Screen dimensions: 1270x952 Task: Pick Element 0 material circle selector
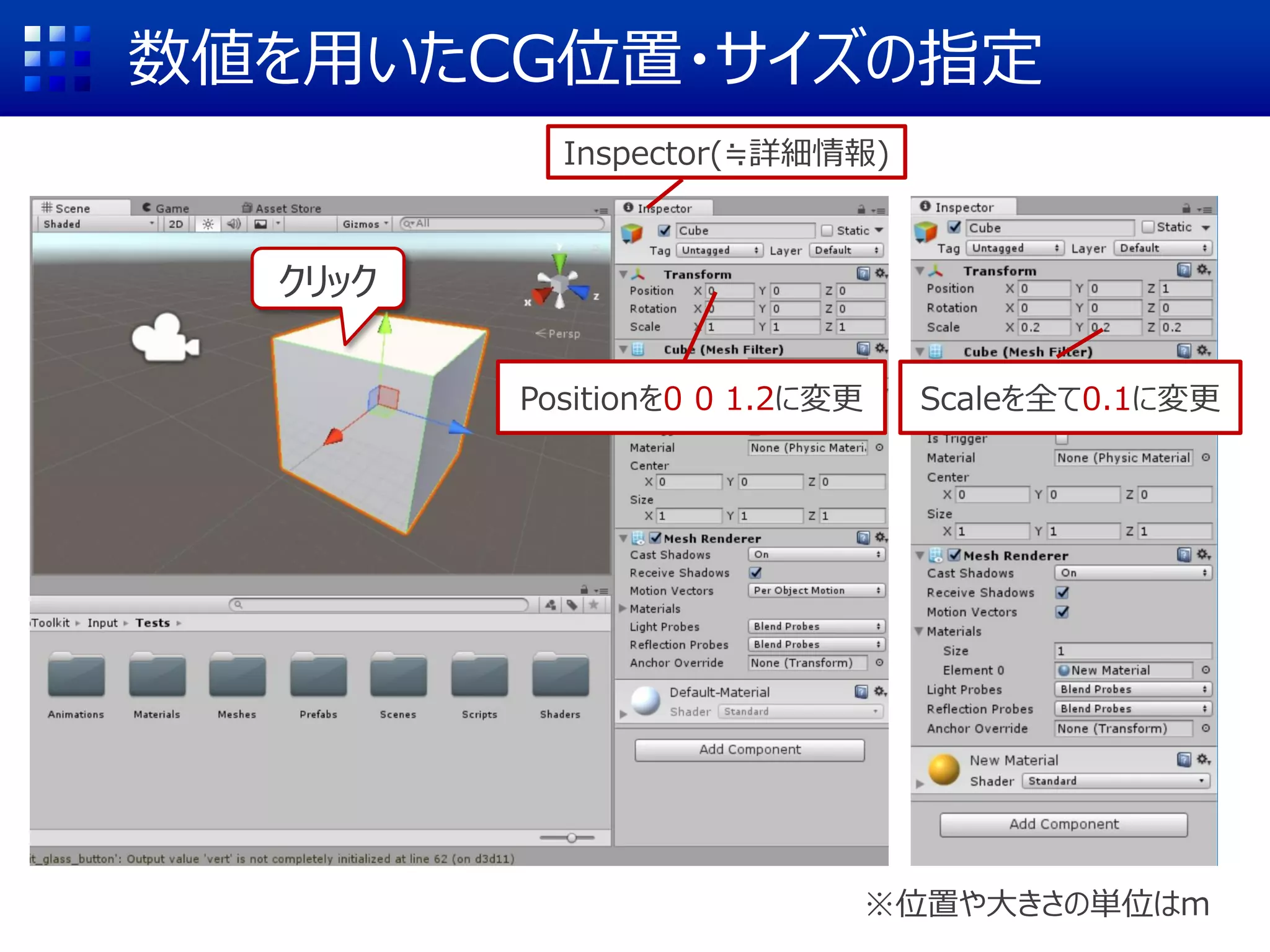[x=1206, y=670]
